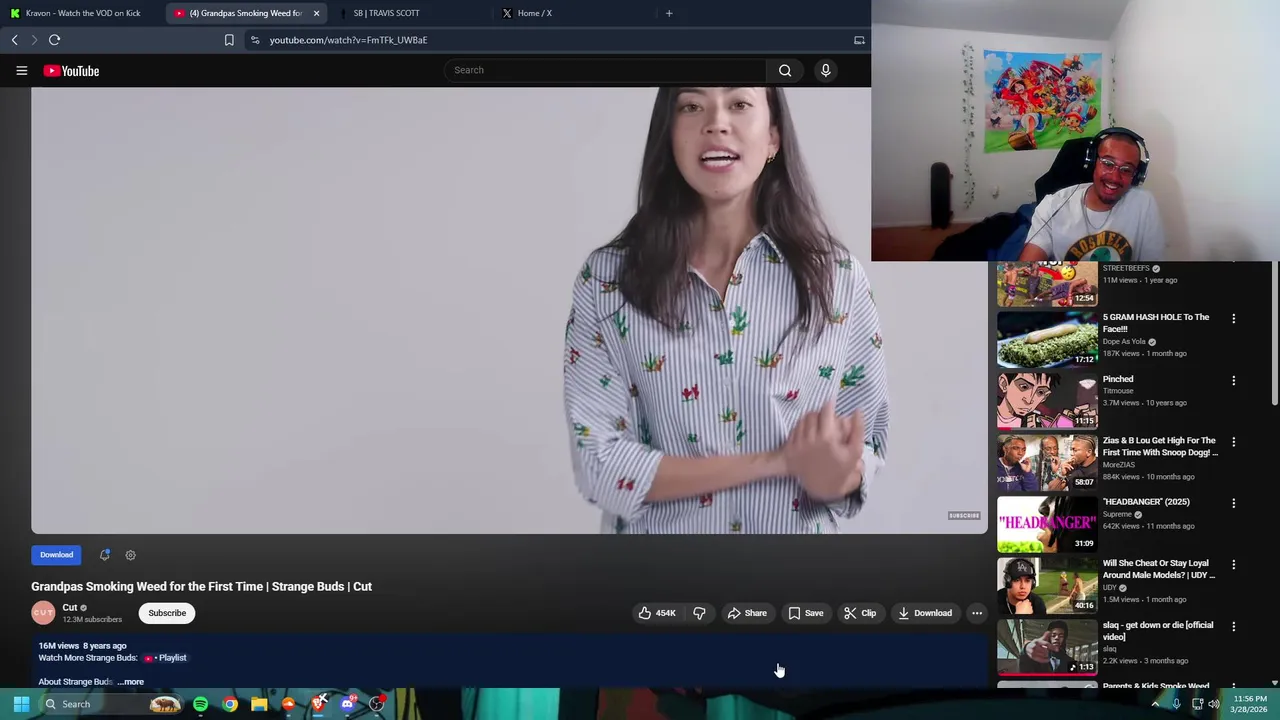Screen dimensions: 1280x720
Task: Open options menu for slaq video
Action: click(1233, 627)
